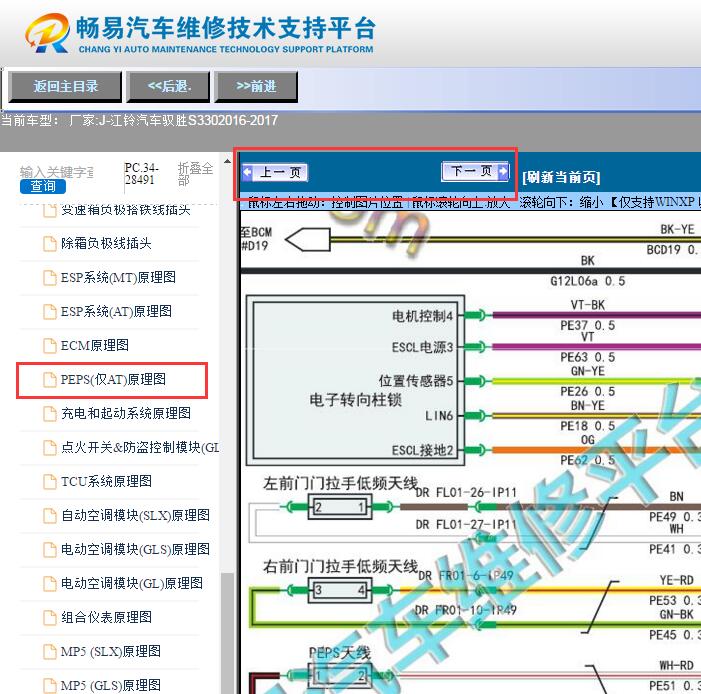Click document icon beside MP5 (GLS)原理图
The height and width of the screenshot is (694, 701).
(50, 686)
